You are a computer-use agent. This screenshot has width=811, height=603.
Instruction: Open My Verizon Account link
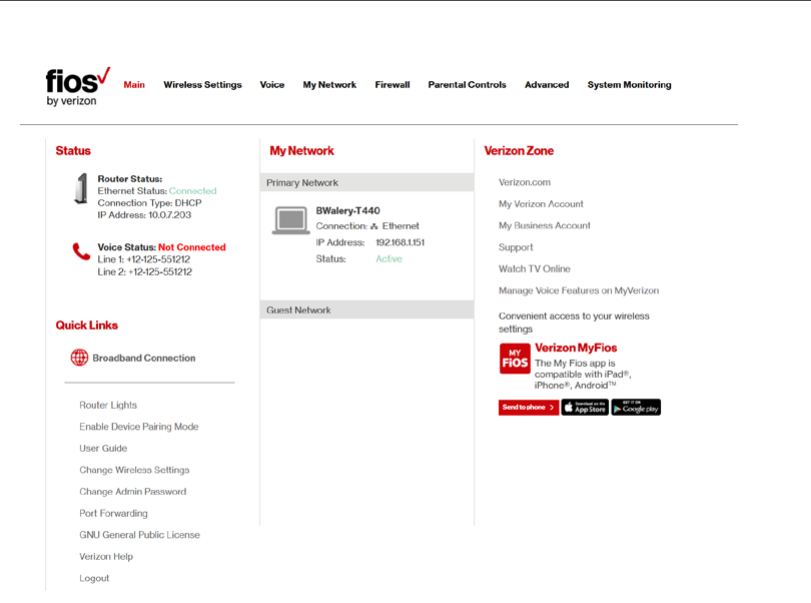coord(541,204)
